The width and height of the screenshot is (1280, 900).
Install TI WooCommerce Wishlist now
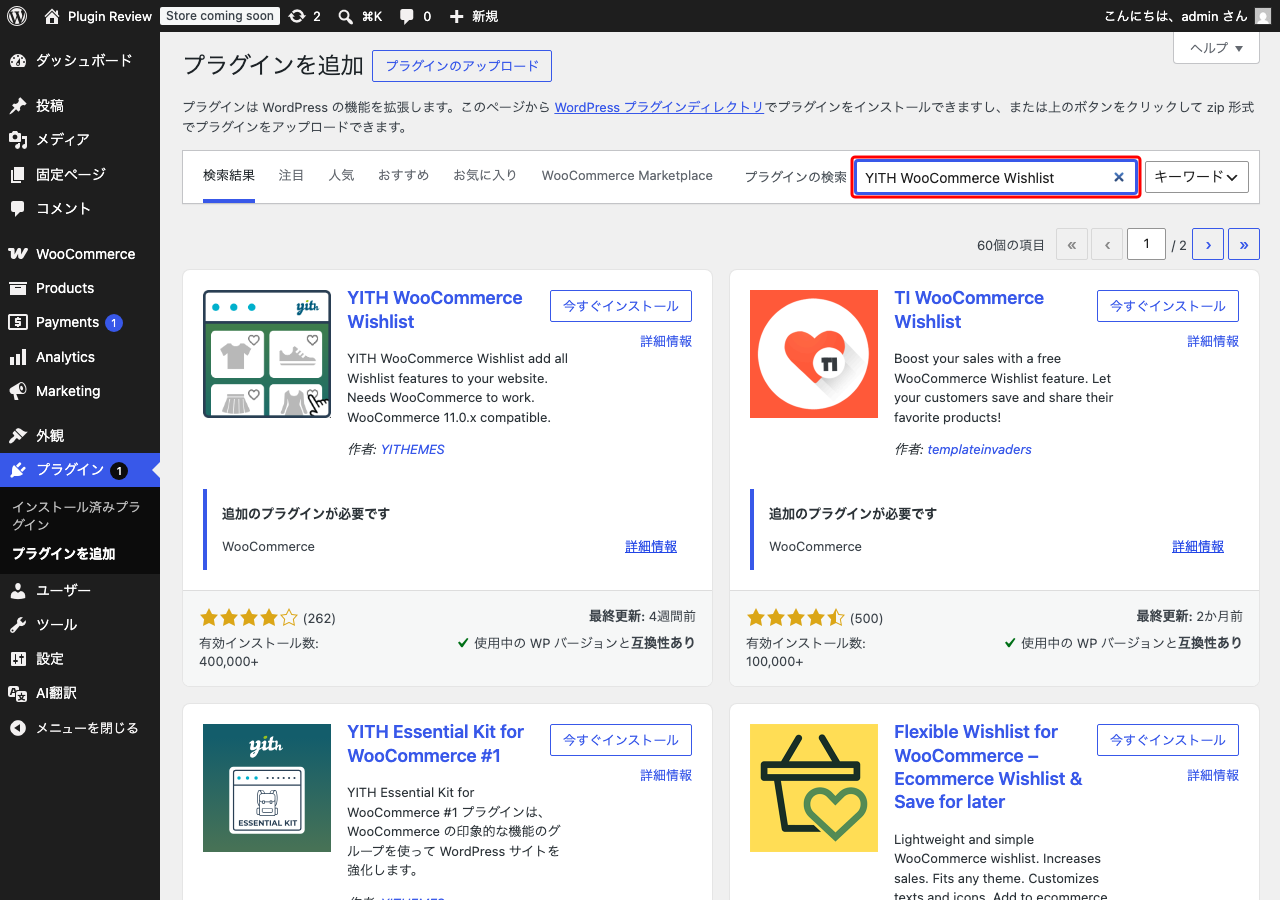point(1168,306)
